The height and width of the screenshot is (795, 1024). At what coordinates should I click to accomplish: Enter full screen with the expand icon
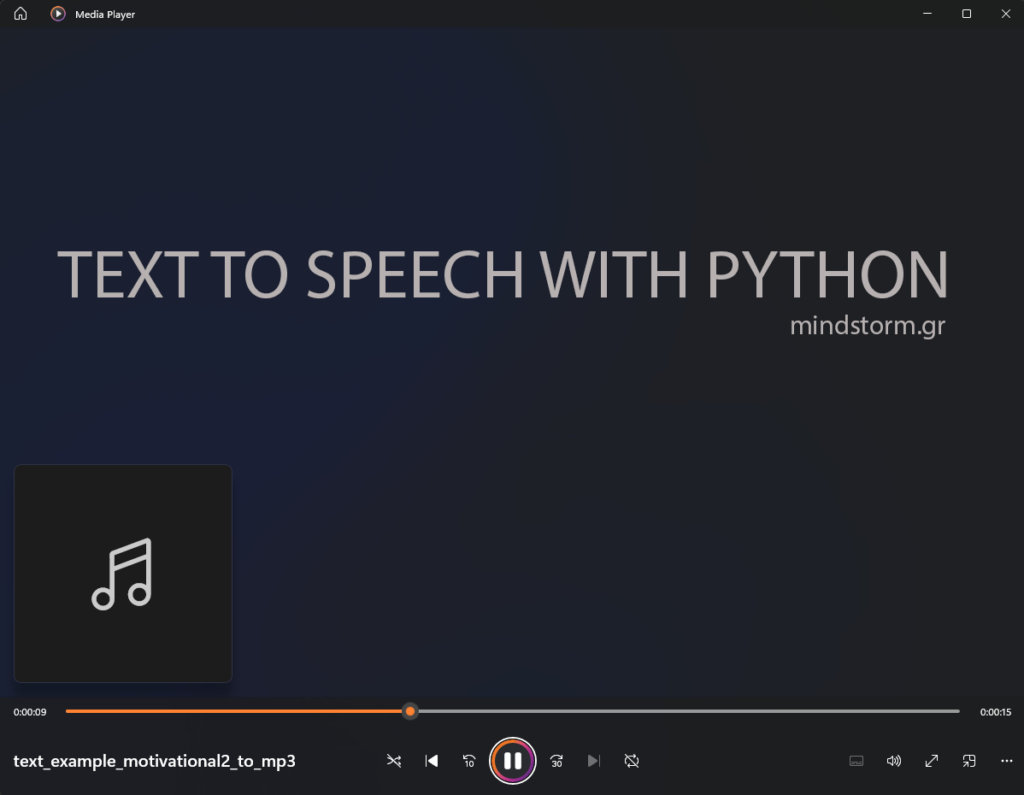point(931,761)
